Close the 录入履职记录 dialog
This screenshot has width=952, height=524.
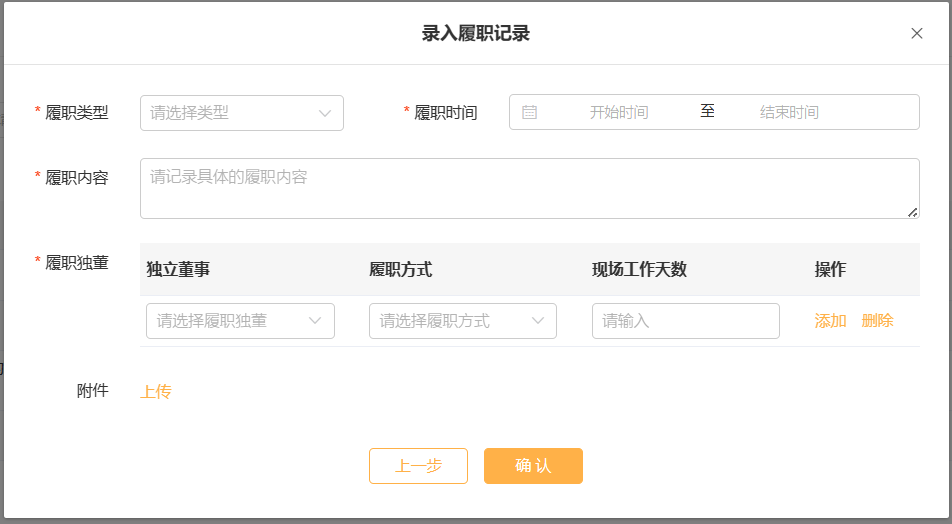point(916,34)
